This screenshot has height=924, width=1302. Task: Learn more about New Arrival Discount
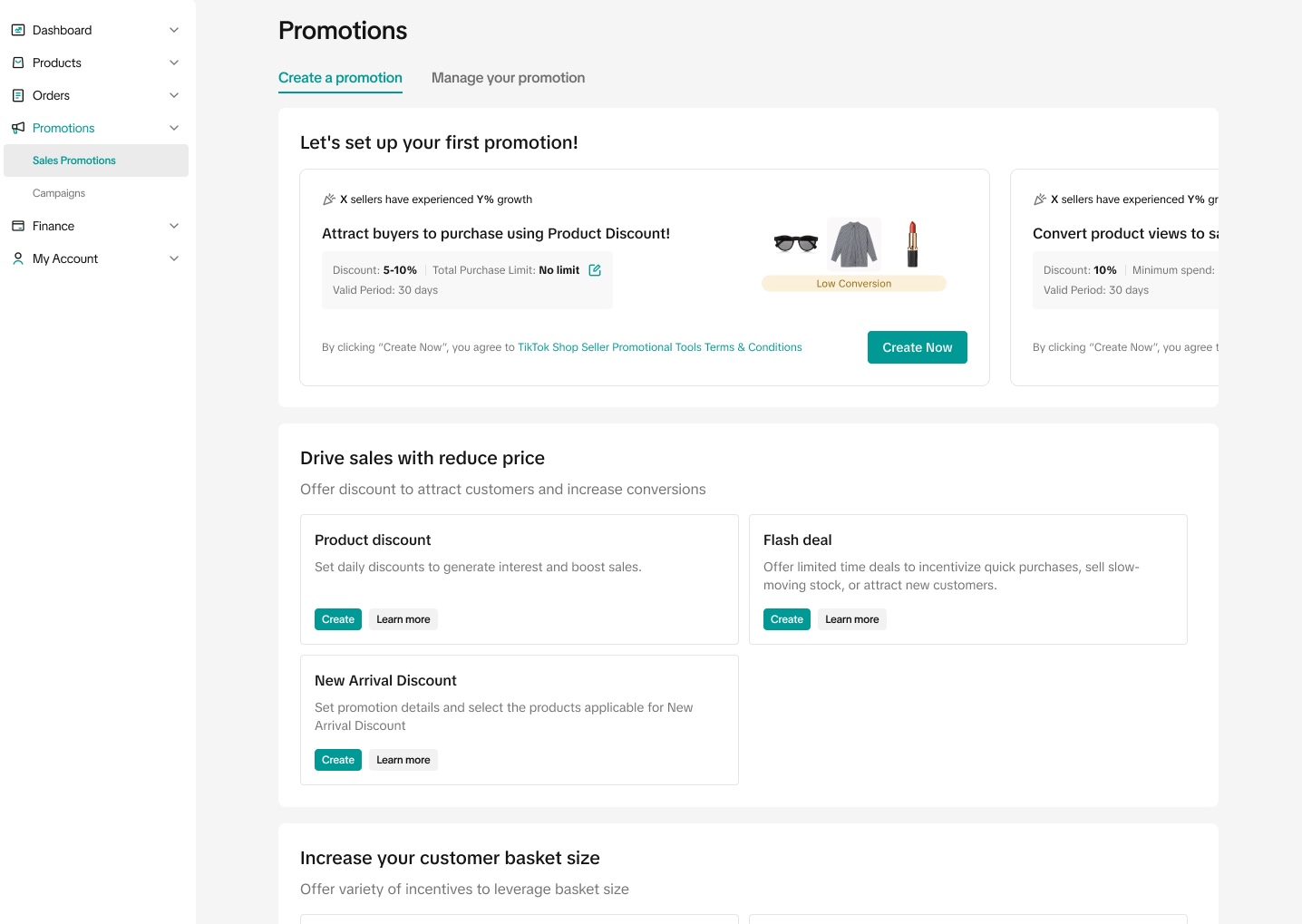pos(403,760)
